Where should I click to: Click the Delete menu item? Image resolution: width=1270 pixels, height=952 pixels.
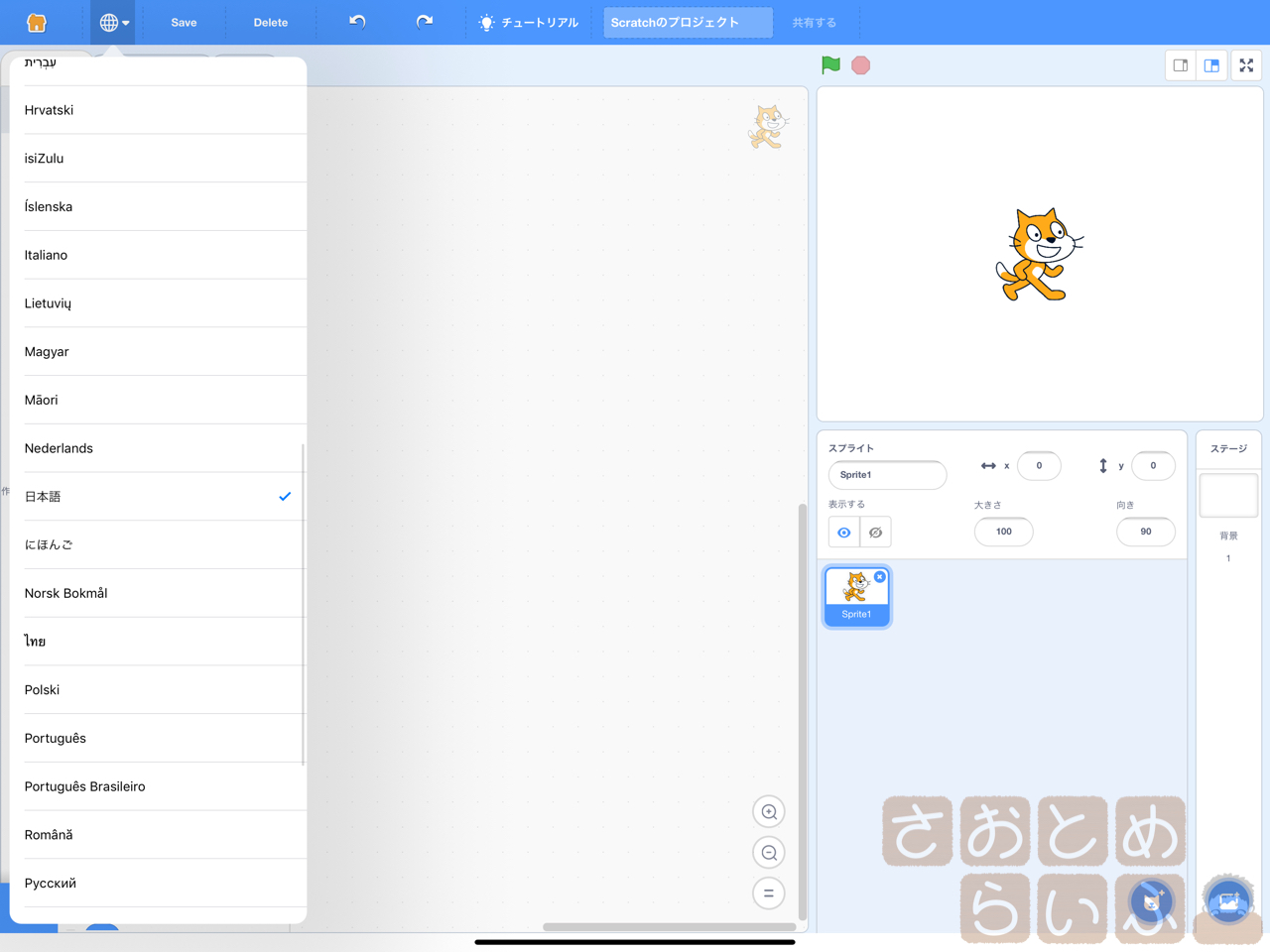(270, 22)
